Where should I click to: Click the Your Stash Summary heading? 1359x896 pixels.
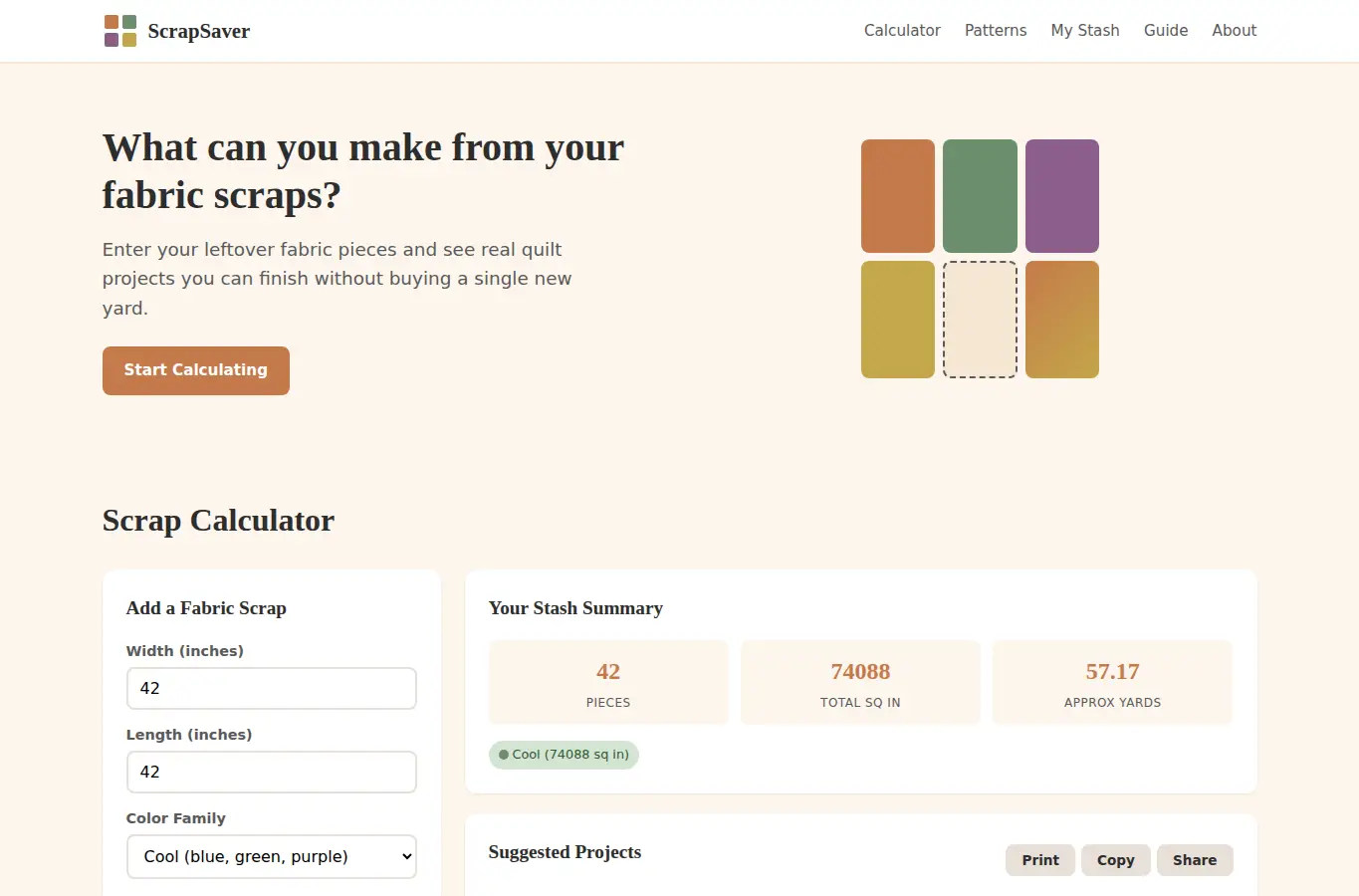[575, 608]
